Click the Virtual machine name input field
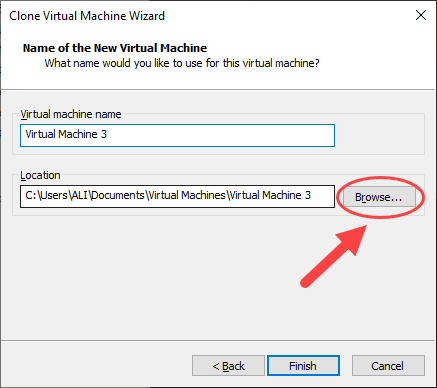Image resolution: width=437 pixels, height=388 pixels. pyautogui.click(x=177, y=135)
